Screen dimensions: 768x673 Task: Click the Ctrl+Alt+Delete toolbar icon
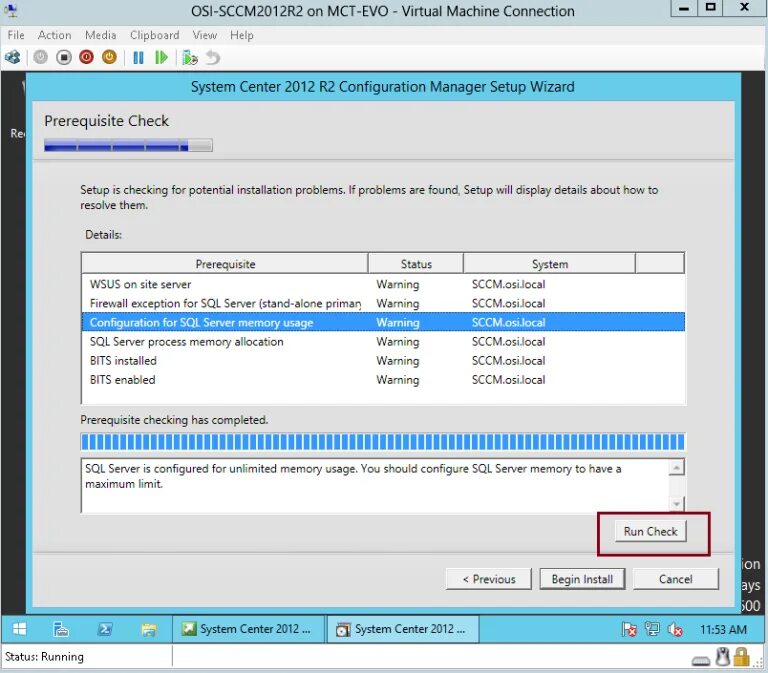[x=12, y=57]
